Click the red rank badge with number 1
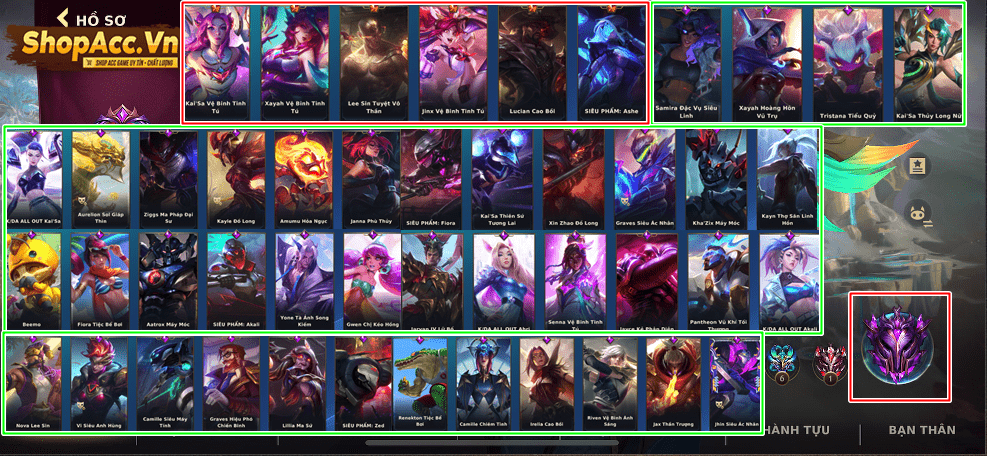Viewport: 987px width, 456px height. pyautogui.click(x=830, y=362)
